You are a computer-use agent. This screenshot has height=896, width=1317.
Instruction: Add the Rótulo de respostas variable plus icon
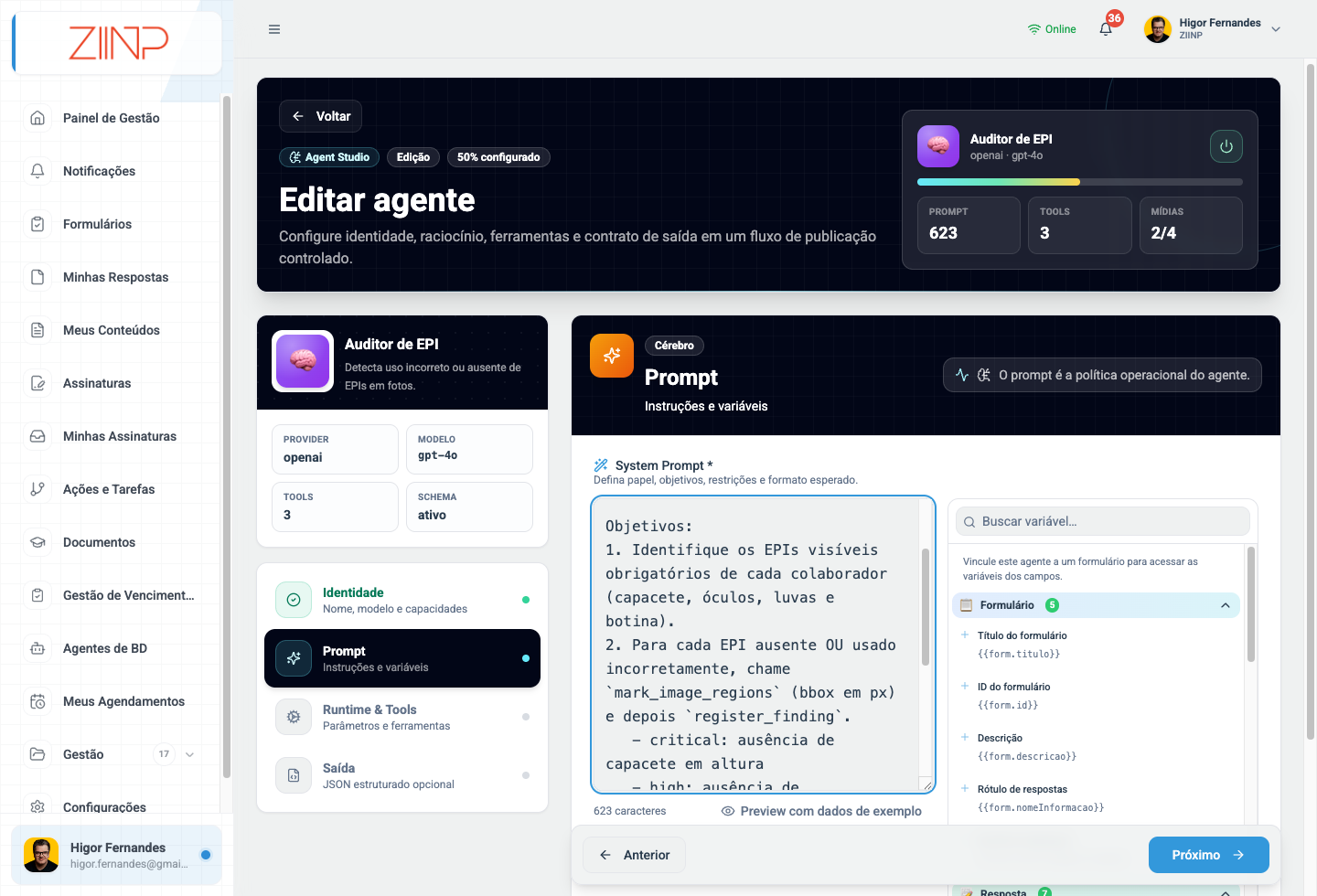point(965,788)
